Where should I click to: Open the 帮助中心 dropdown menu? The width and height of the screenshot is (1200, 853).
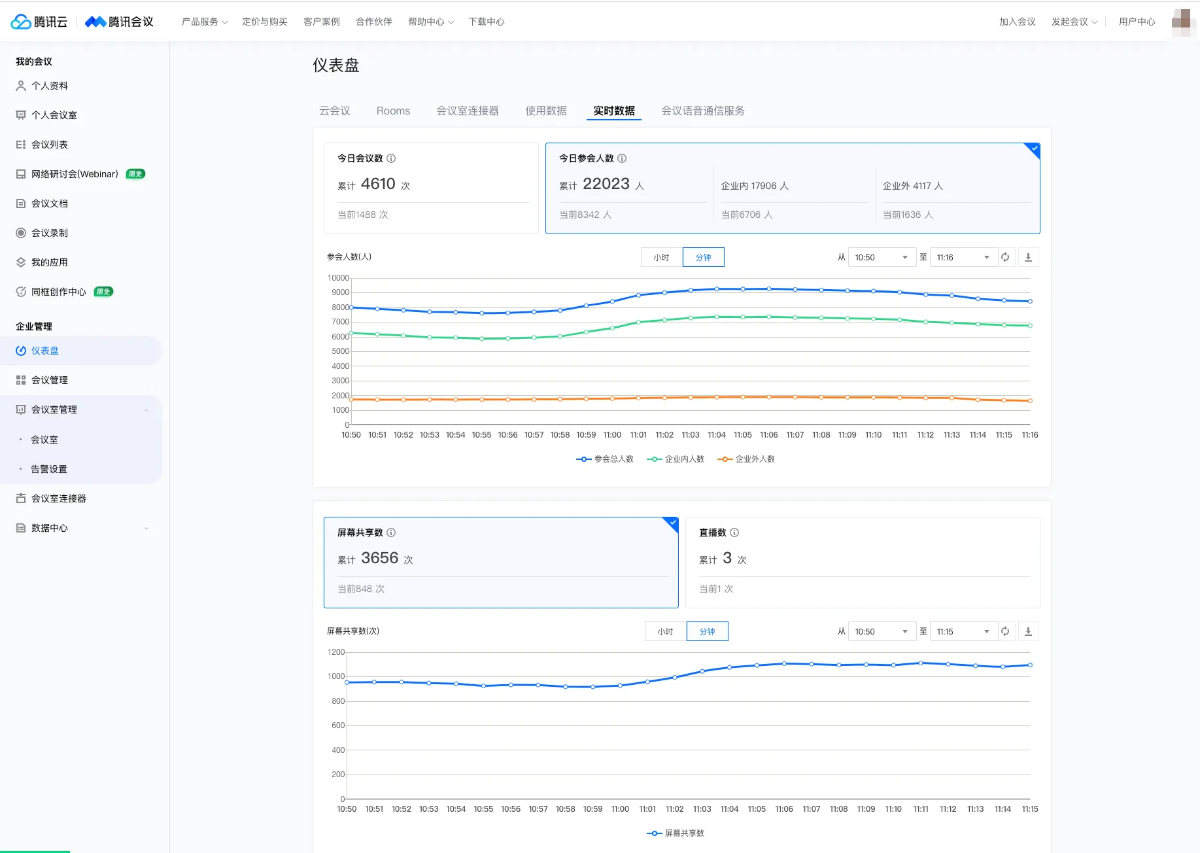point(431,21)
